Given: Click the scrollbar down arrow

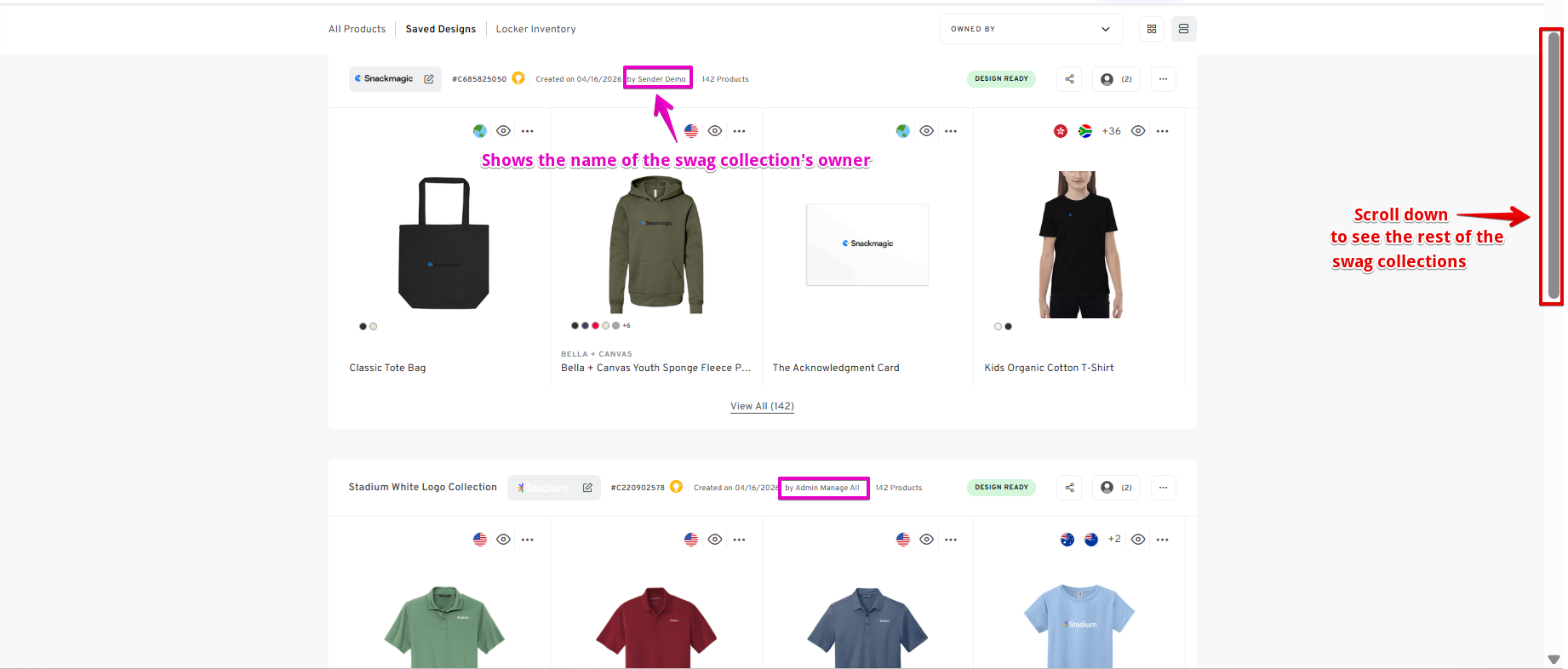Looking at the screenshot, I should (1554, 660).
